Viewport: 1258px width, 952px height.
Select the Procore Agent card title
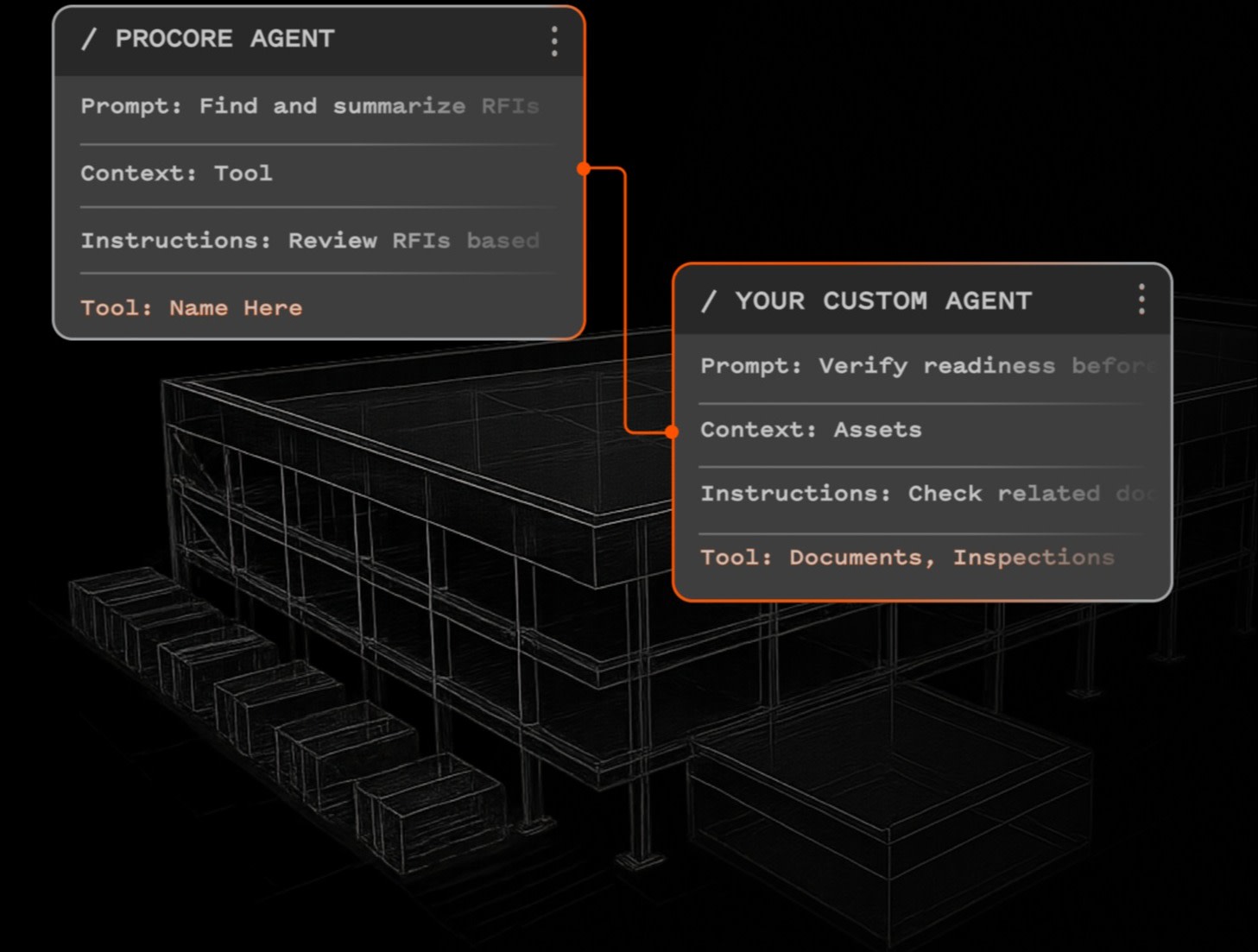pos(208,39)
